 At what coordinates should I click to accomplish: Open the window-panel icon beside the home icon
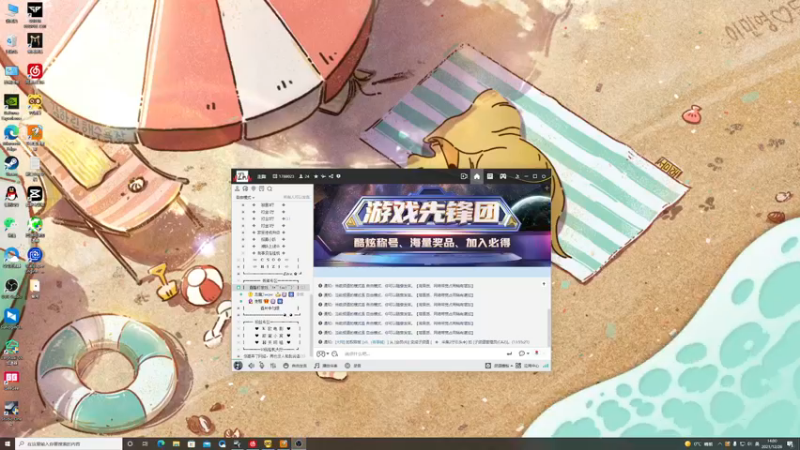pos(490,177)
